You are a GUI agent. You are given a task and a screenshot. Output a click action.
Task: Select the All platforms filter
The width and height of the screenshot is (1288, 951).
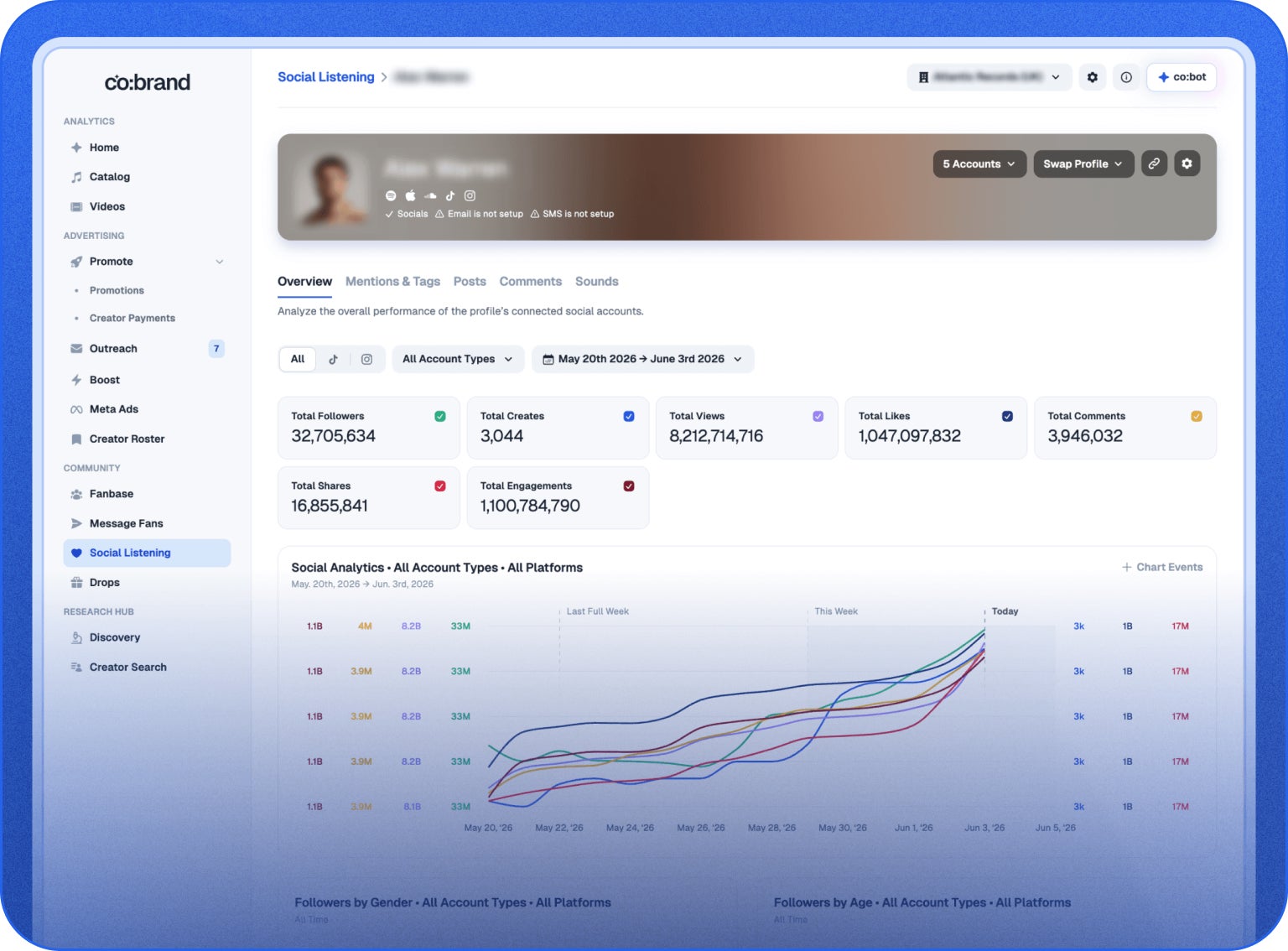[298, 359]
